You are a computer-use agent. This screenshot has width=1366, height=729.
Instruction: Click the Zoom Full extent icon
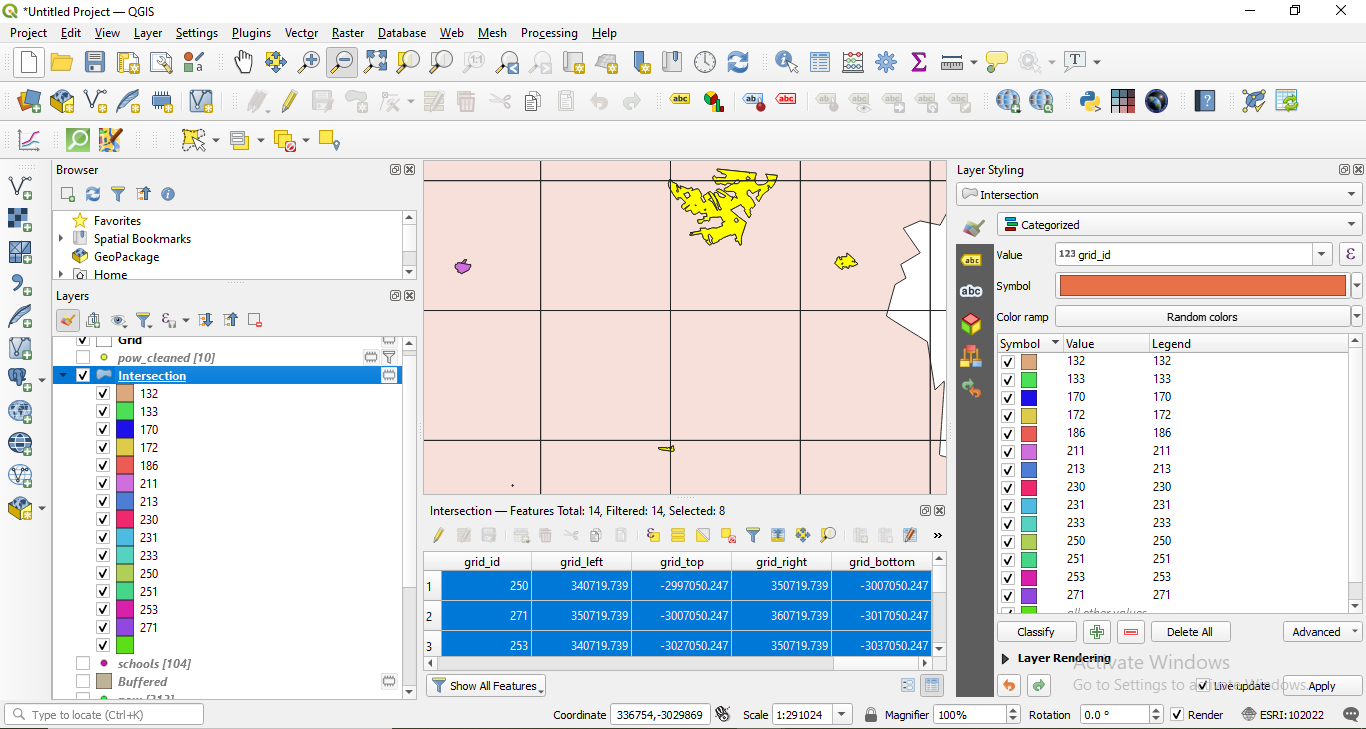click(375, 62)
